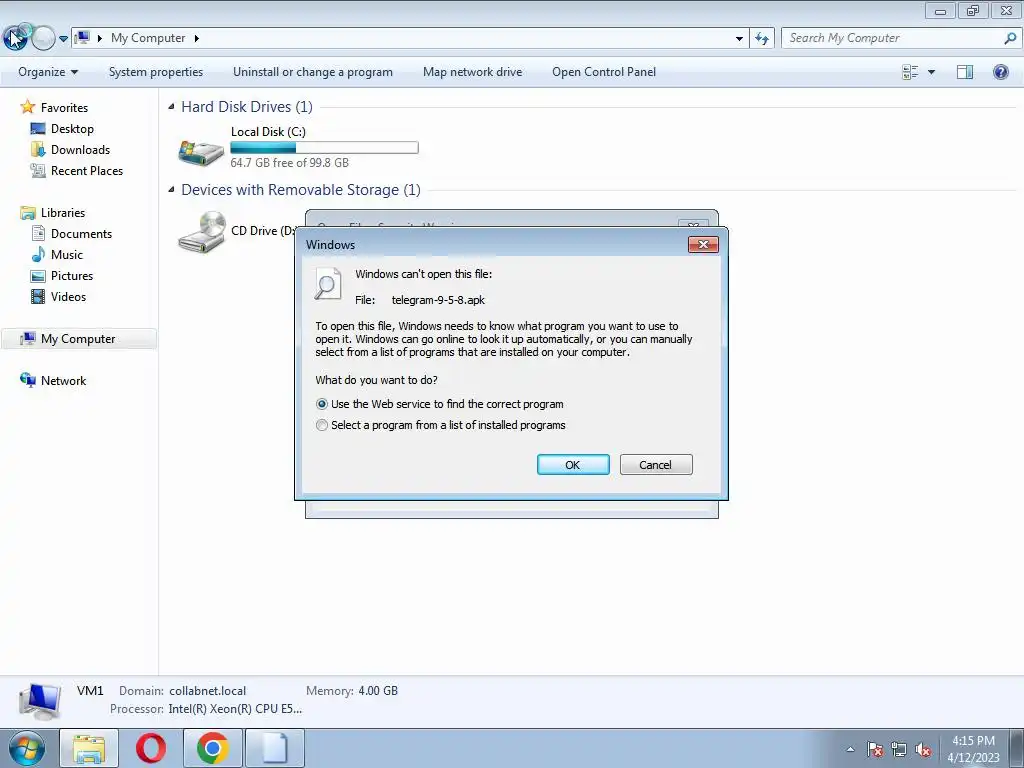Click the Local Disk (C:) drive icon
1024x768 pixels.
pyautogui.click(x=201, y=152)
